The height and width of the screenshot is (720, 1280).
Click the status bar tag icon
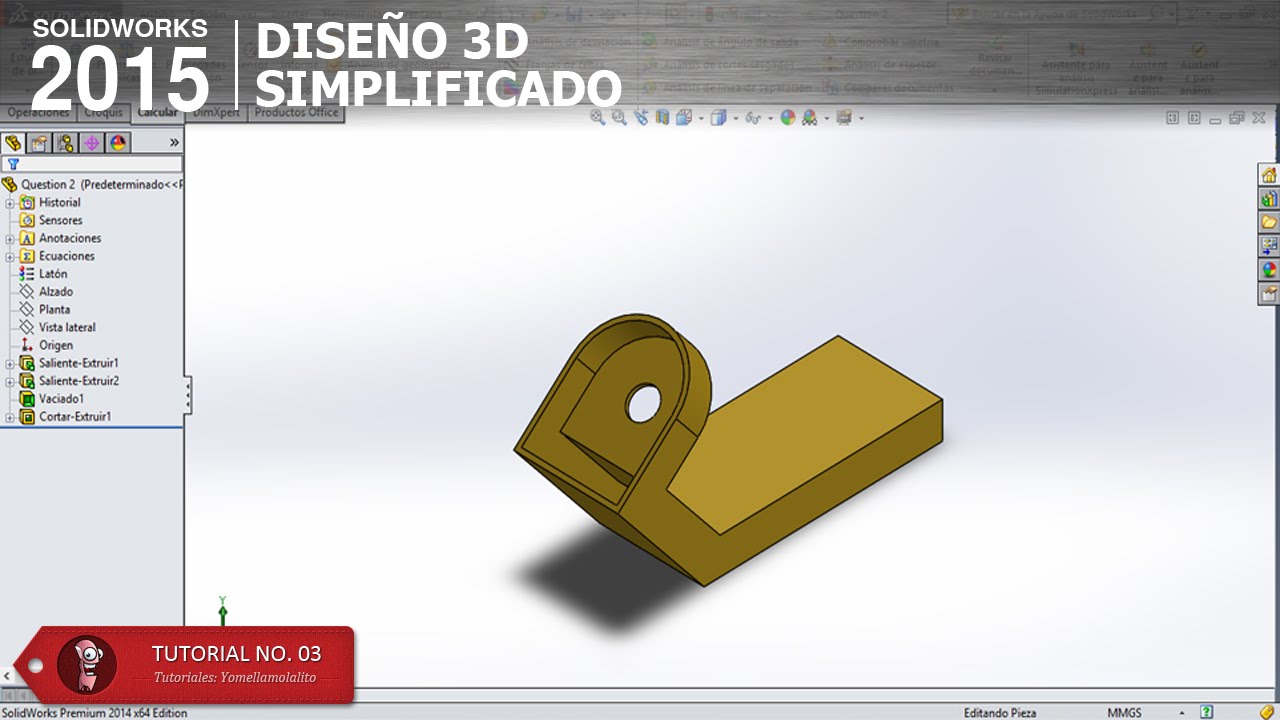[x=1267, y=712]
